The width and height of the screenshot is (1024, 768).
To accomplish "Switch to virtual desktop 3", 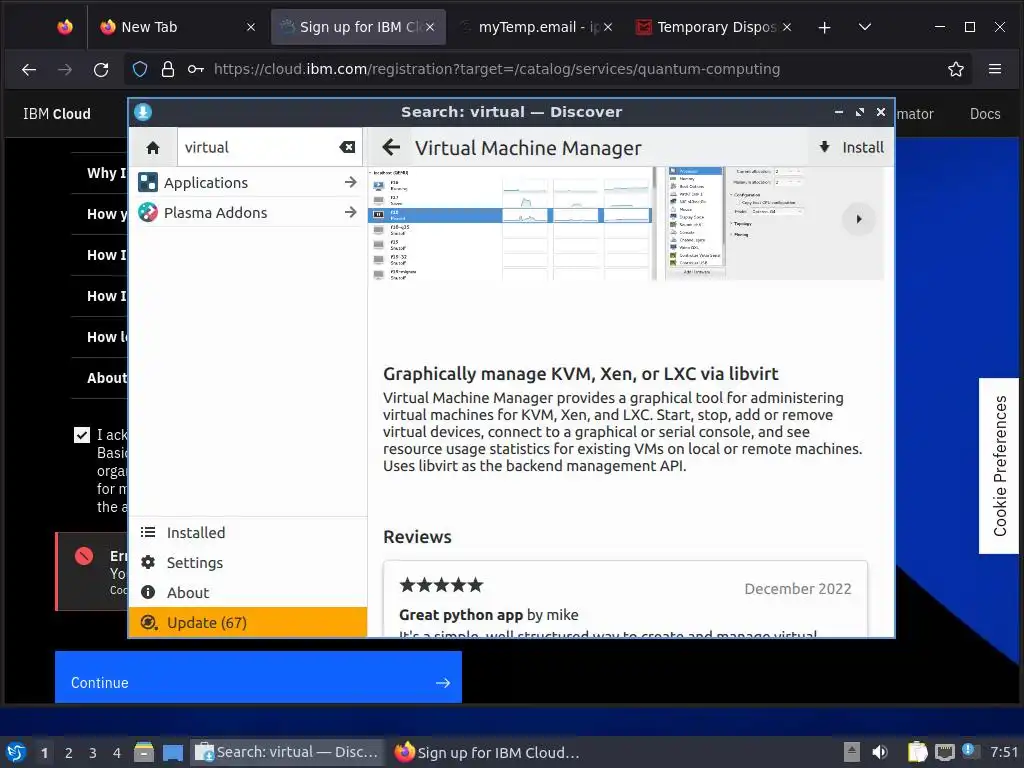I will 93,753.
